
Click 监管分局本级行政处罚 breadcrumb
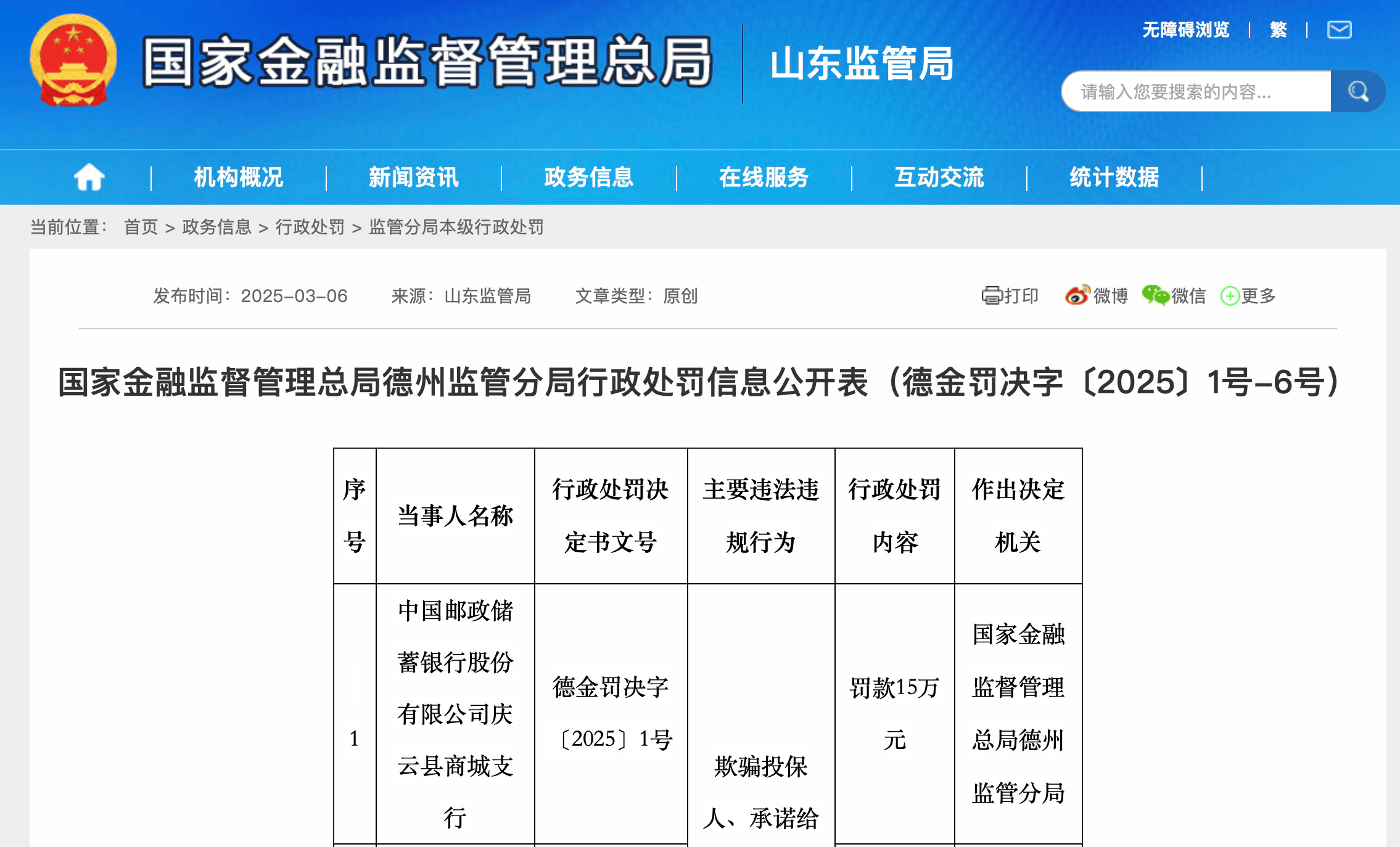(456, 227)
